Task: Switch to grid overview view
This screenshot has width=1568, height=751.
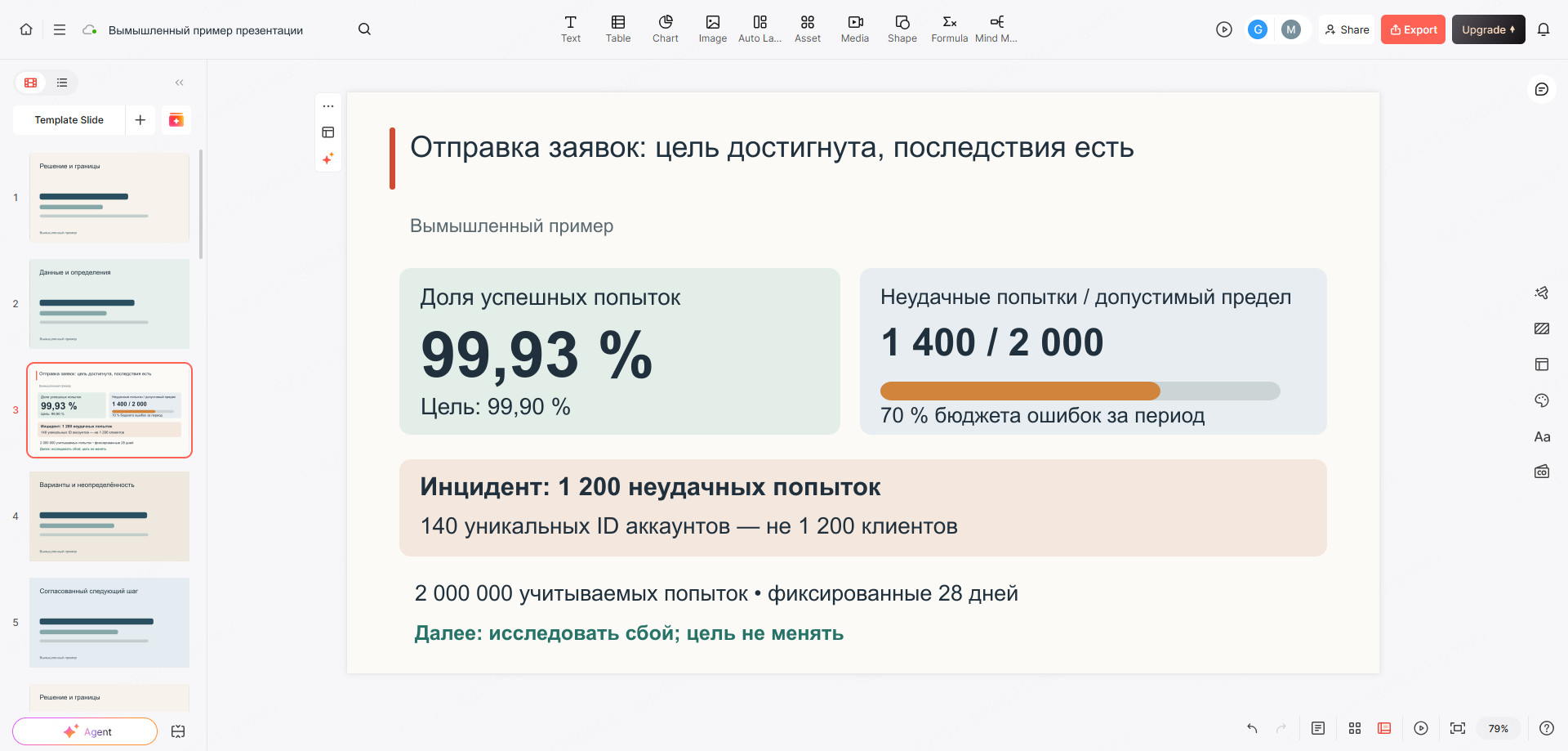Action: 1355,728
